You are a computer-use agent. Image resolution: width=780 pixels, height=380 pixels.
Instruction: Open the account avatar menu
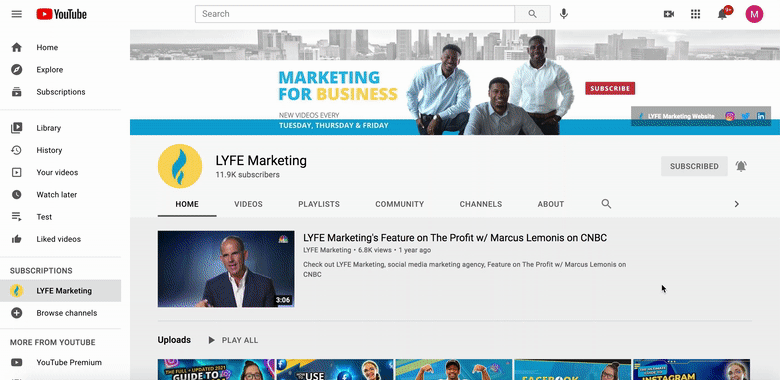(754, 14)
